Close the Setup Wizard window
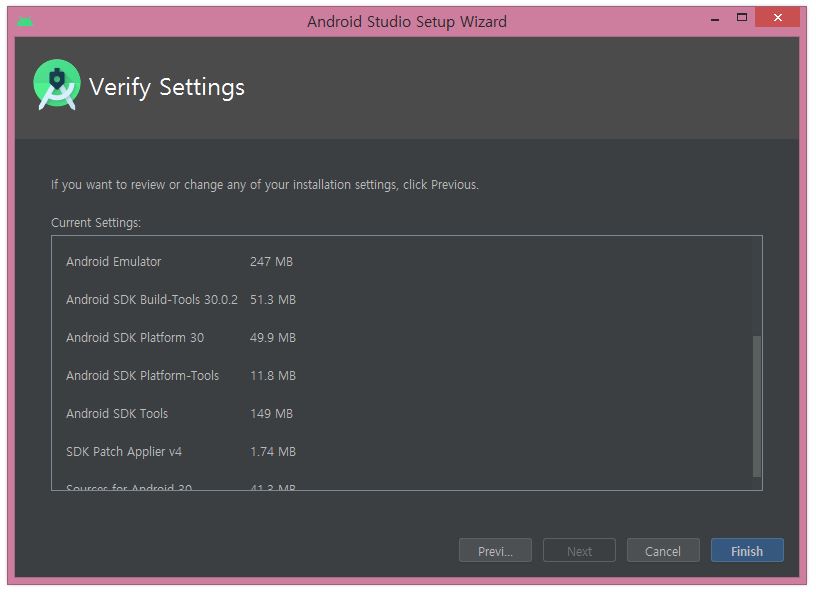The height and width of the screenshot is (592, 816). point(777,18)
